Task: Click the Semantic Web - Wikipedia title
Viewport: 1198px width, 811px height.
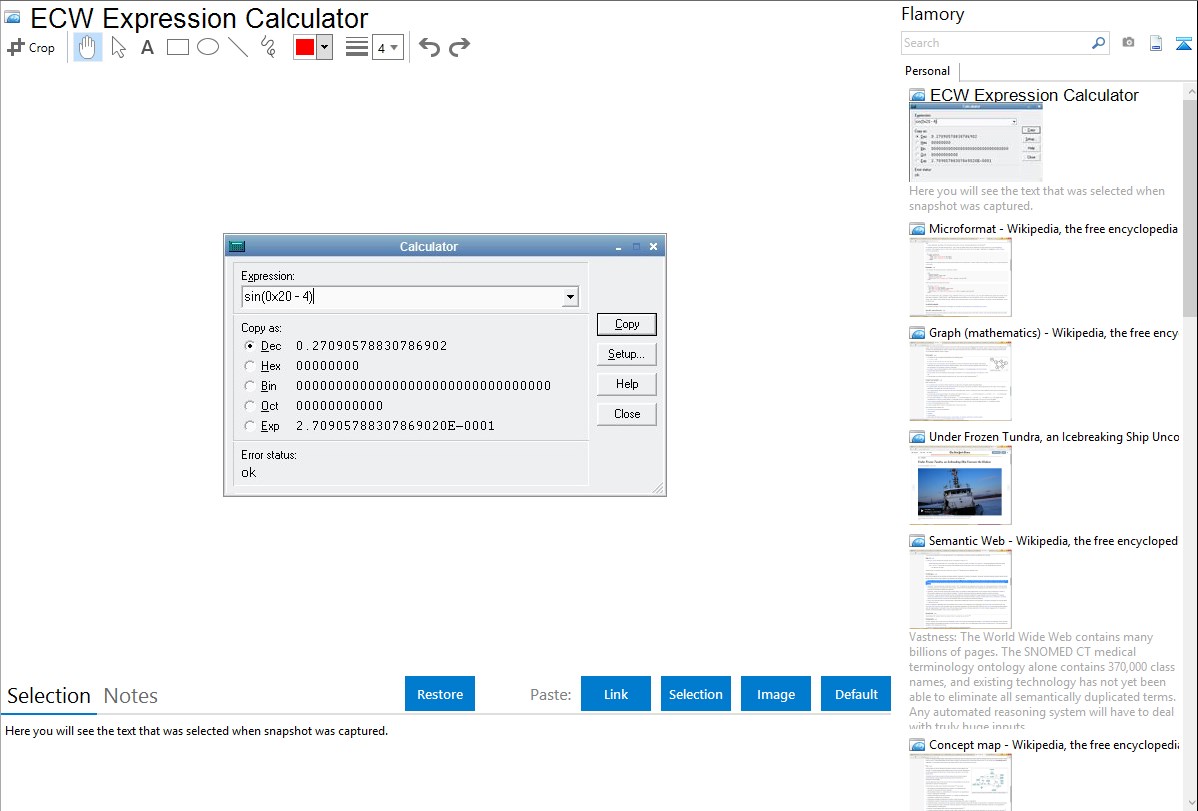Action: (x=1053, y=540)
